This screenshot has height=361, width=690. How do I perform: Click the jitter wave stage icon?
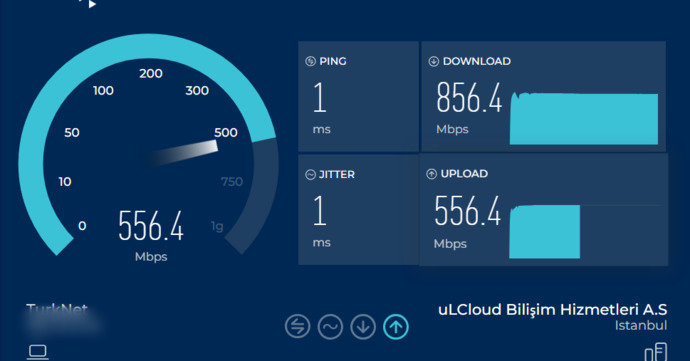[330, 327]
